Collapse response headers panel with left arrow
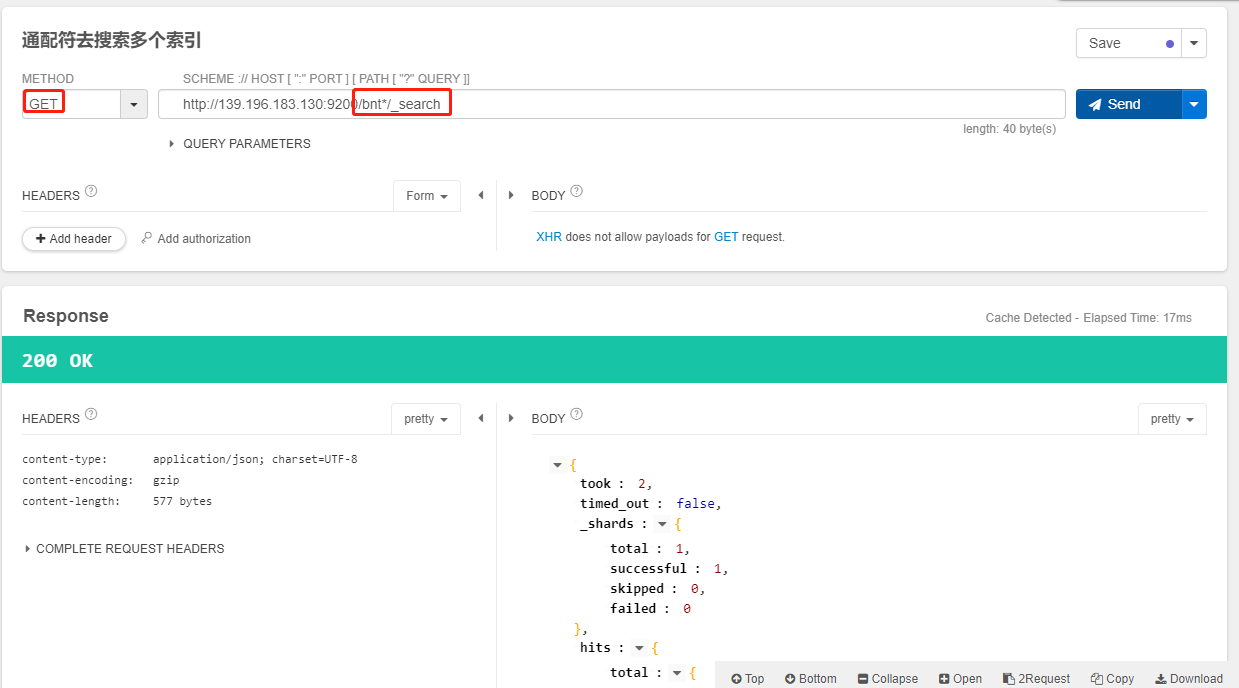Screen dimensions: 1239x688 (481, 419)
